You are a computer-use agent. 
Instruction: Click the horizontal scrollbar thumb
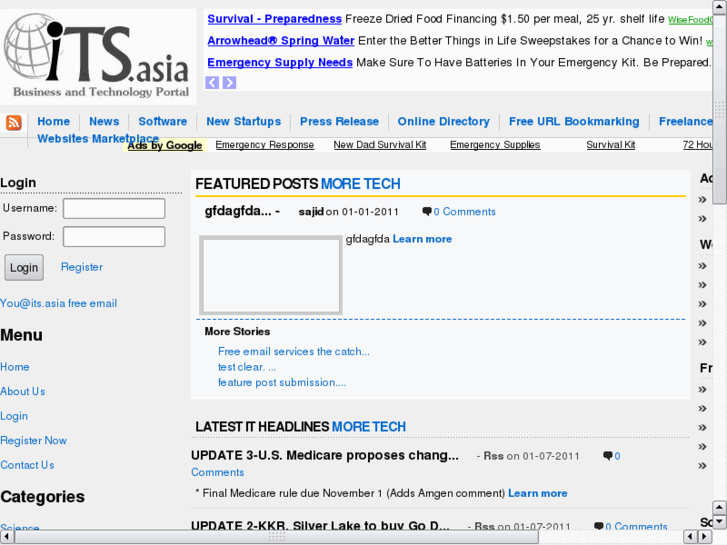(277, 537)
